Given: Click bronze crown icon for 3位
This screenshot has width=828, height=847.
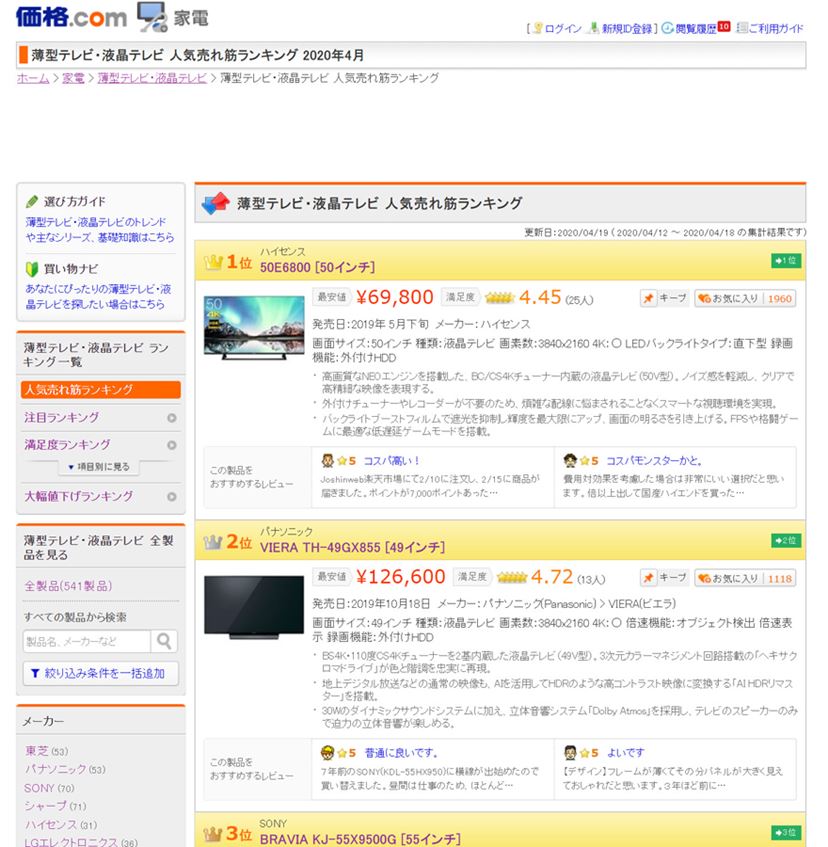Looking at the screenshot, I should click(x=213, y=834).
